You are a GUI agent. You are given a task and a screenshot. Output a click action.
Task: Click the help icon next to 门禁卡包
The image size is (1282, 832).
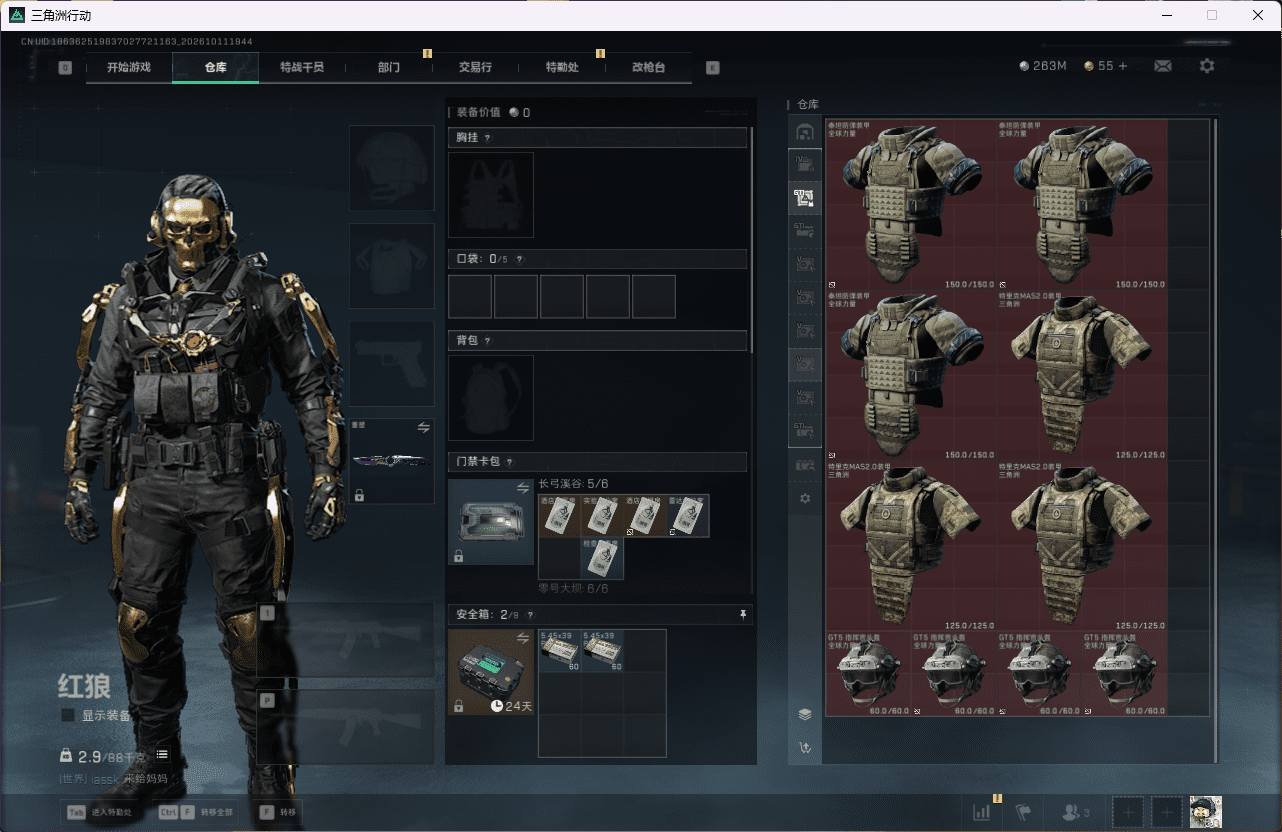point(509,462)
